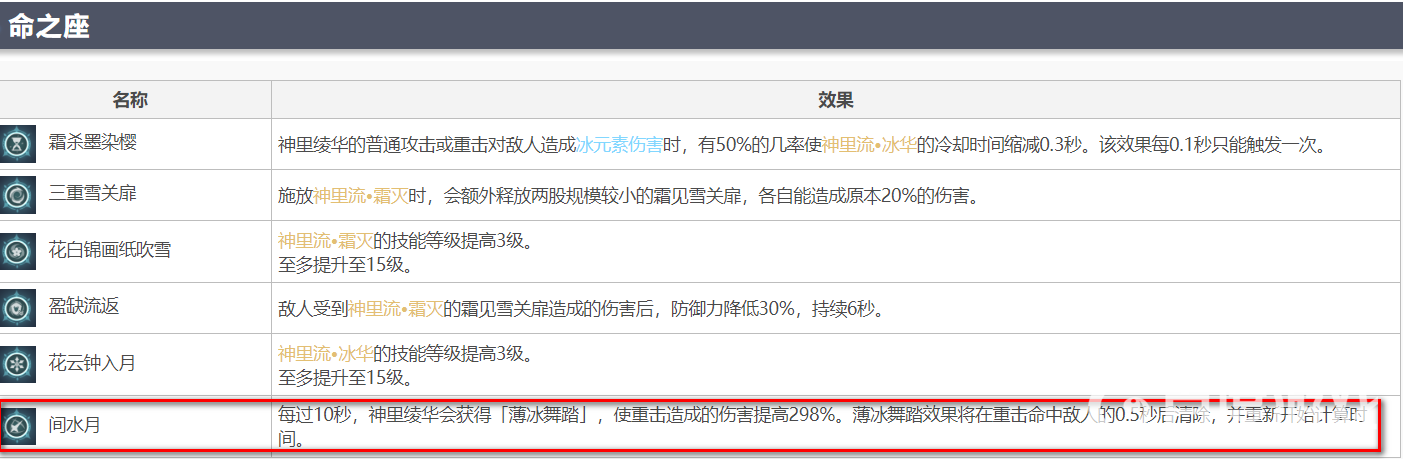Select the 霜杀墨染樱 name text

93,143
